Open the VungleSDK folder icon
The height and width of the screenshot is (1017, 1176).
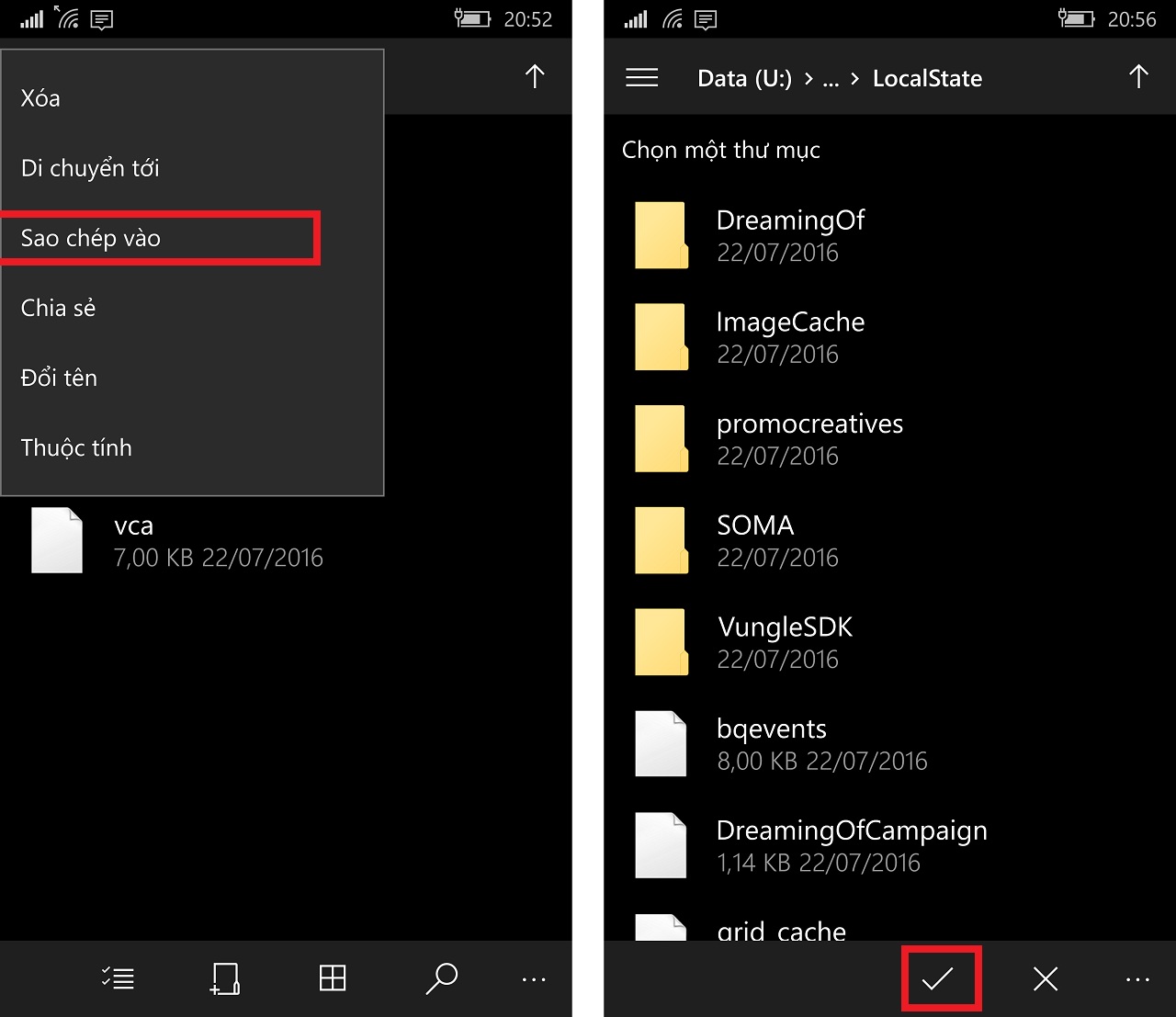(661, 642)
